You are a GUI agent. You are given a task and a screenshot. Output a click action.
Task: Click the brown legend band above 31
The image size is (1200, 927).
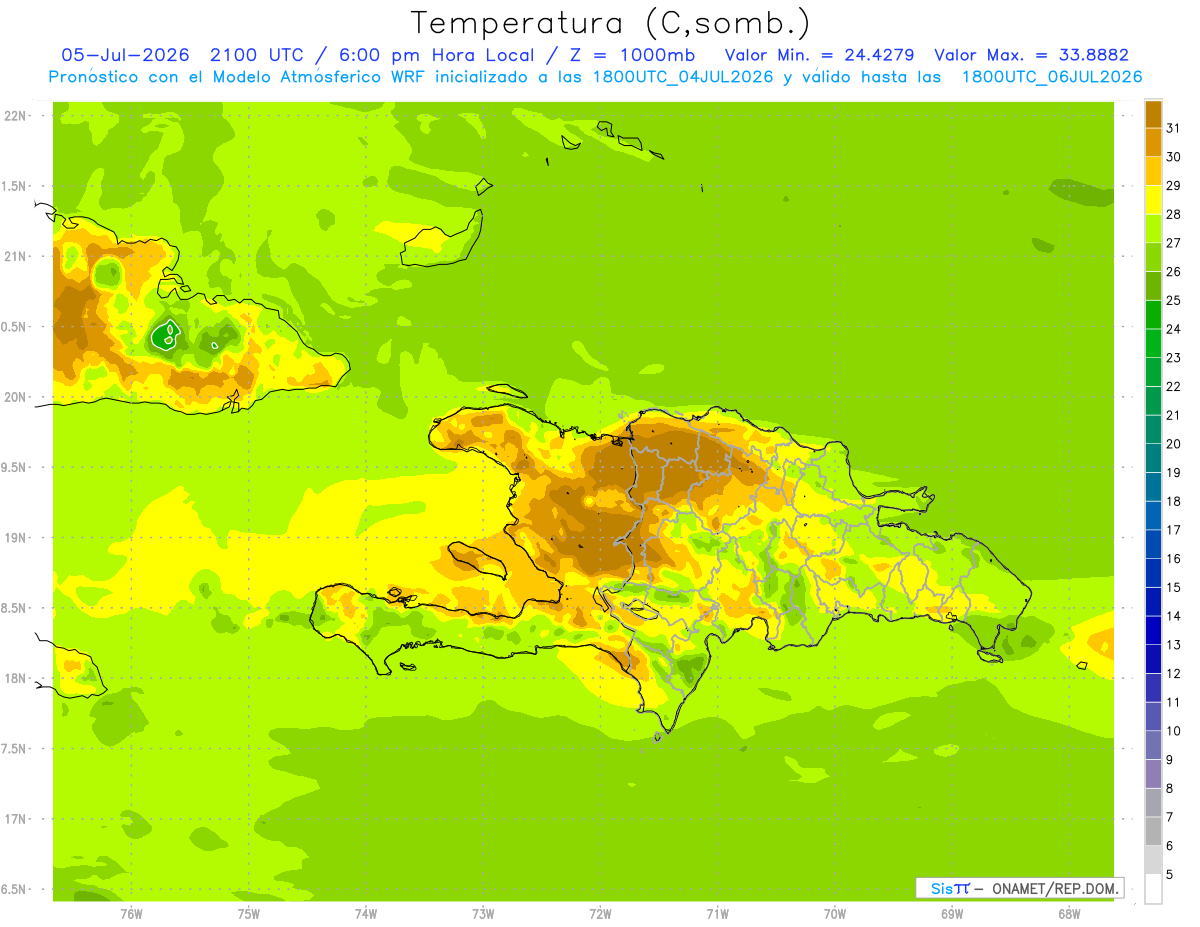pos(1153,114)
